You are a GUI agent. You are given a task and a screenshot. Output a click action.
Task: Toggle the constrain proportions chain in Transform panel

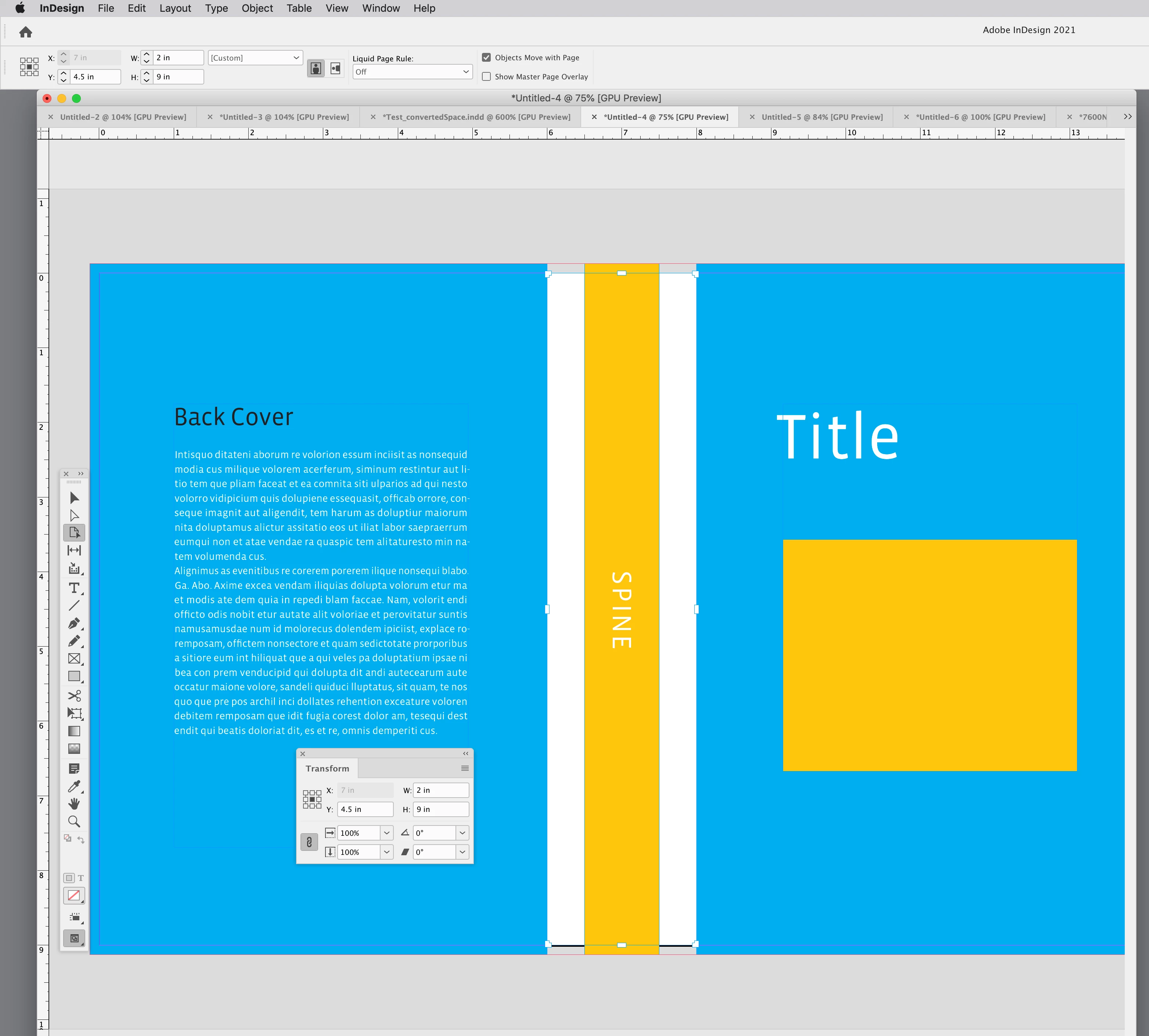coord(309,842)
